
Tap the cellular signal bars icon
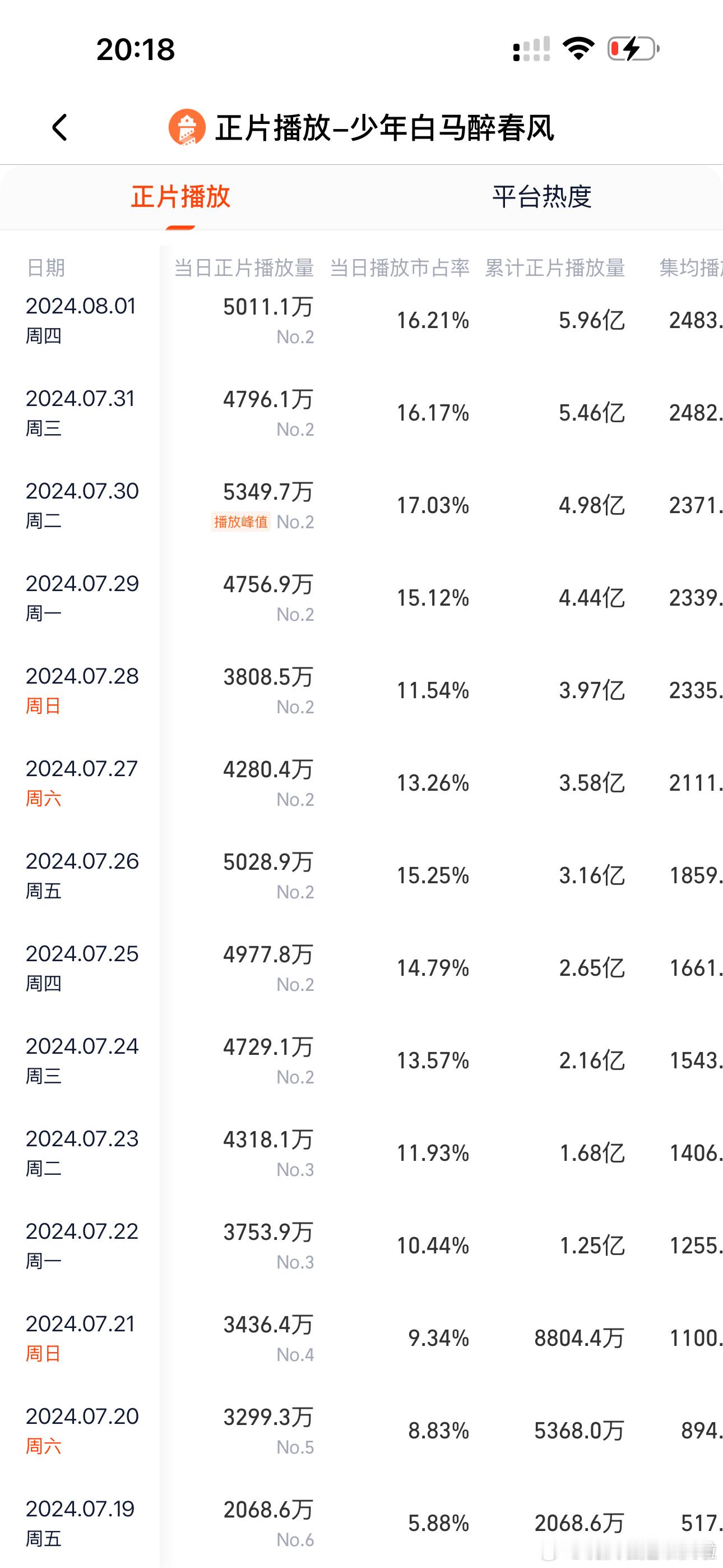pos(531,49)
